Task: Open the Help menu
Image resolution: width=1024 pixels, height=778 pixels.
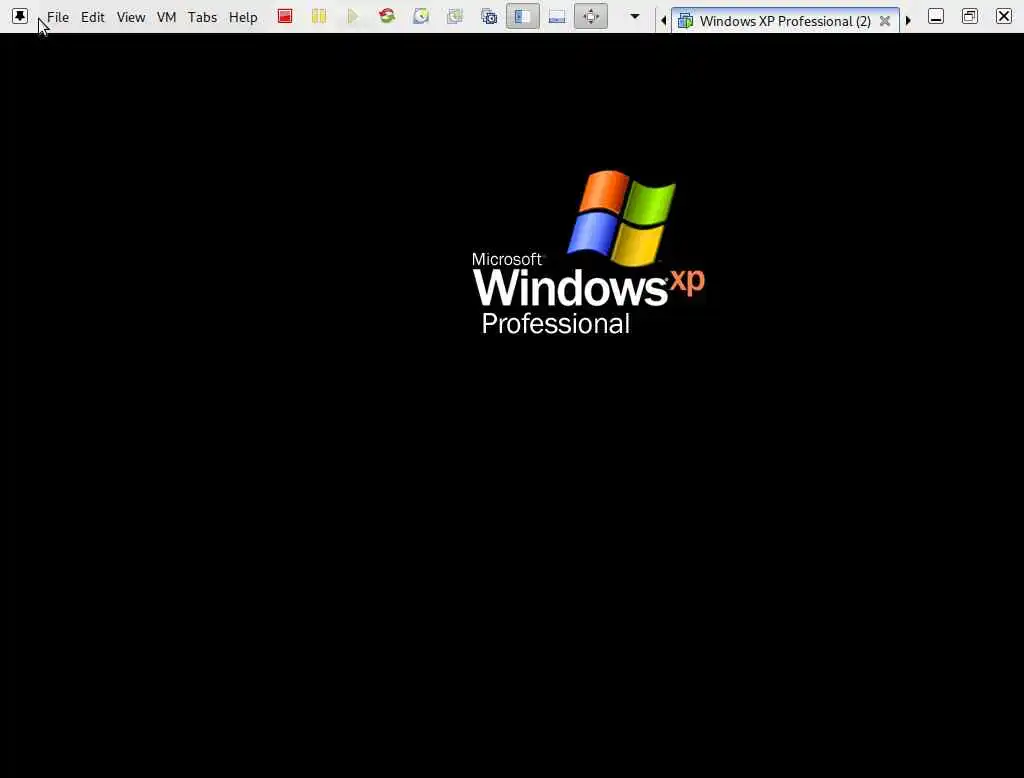Action: coord(243,17)
